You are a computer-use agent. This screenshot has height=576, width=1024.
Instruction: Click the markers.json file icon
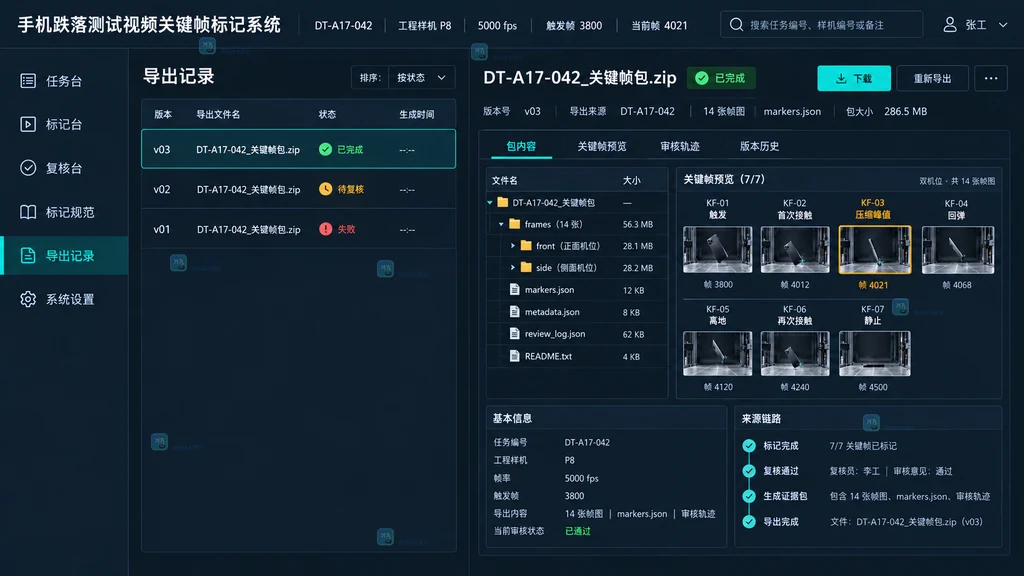point(515,289)
